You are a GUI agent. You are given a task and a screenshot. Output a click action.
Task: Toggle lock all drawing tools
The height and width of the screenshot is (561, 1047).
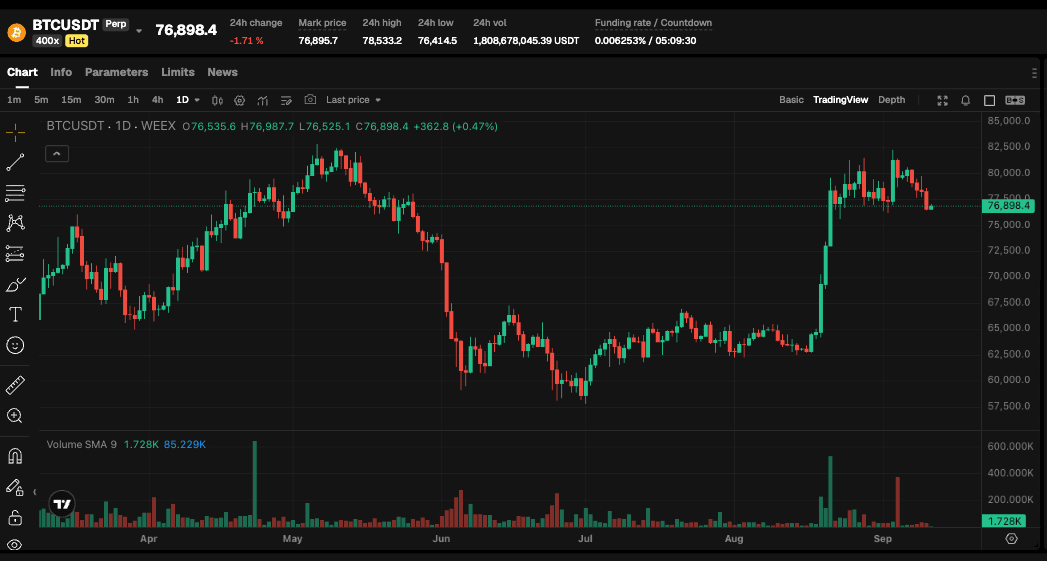[15, 518]
